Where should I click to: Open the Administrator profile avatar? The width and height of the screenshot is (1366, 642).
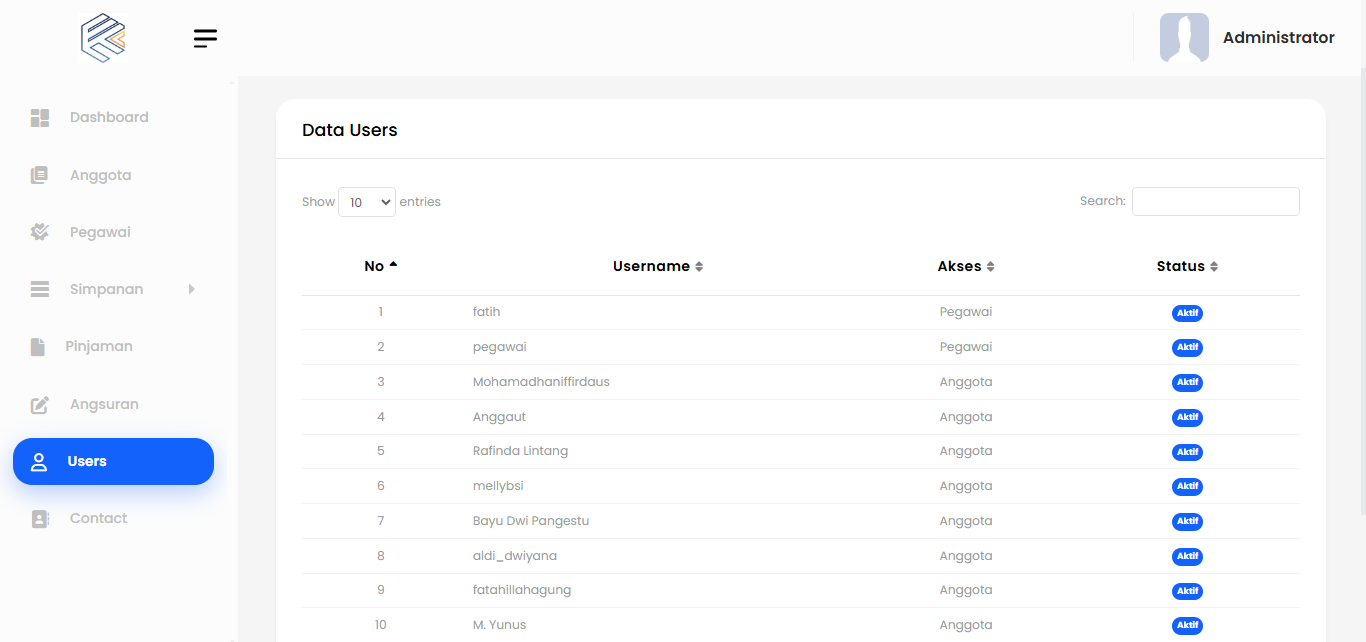(1184, 38)
